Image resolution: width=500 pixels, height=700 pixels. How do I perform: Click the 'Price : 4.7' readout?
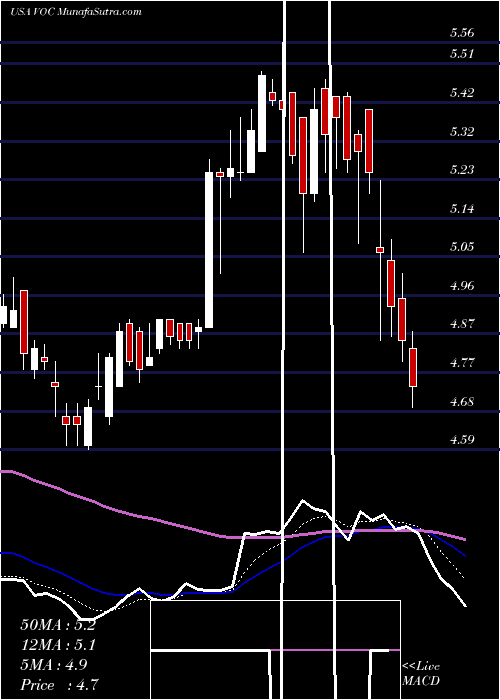click(x=59, y=684)
